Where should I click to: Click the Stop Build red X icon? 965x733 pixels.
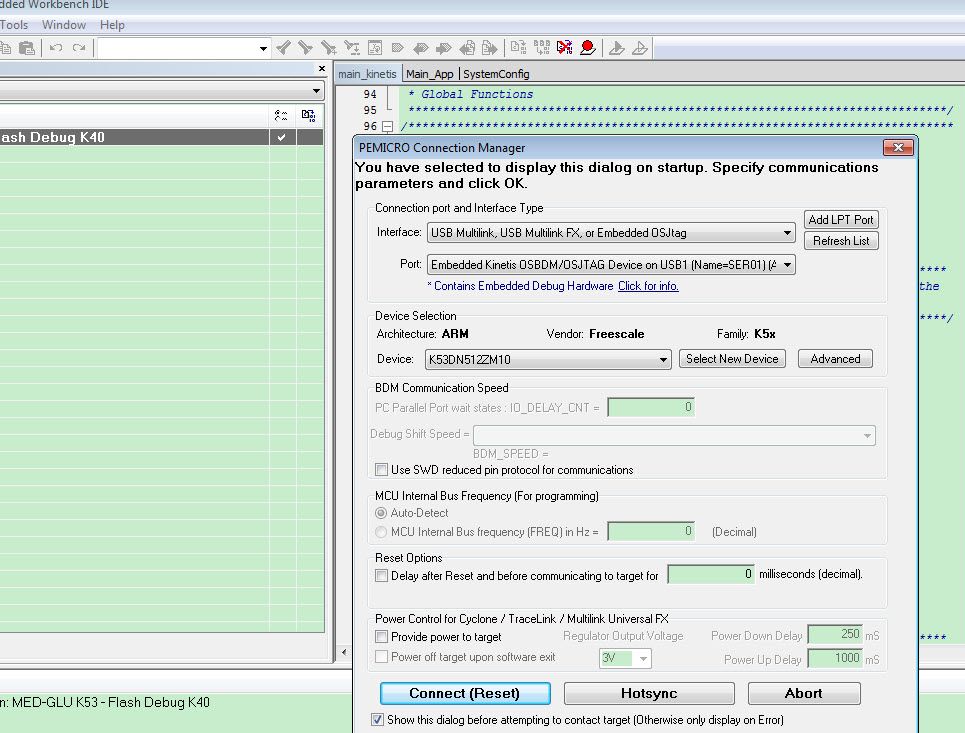564,48
